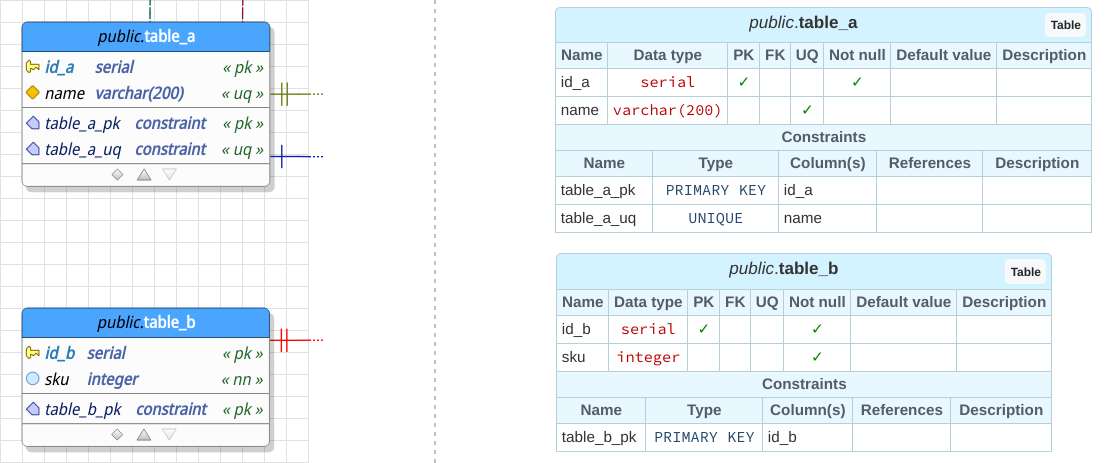Viewport: 1105px width, 463px height.
Task: Click the Table tag on public.table_b
Action: pos(1025,272)
